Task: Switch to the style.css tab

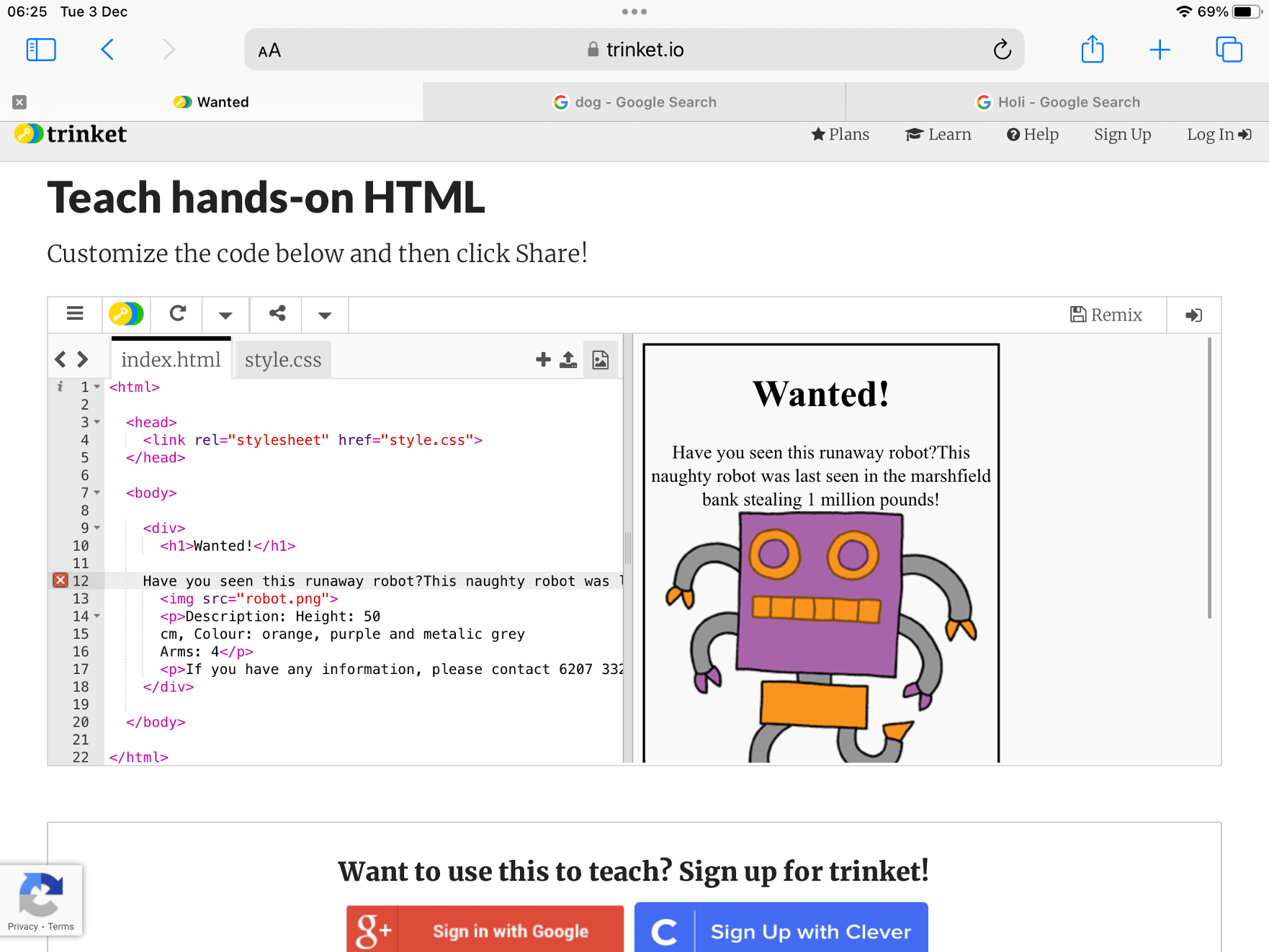Action: point(283,359)
